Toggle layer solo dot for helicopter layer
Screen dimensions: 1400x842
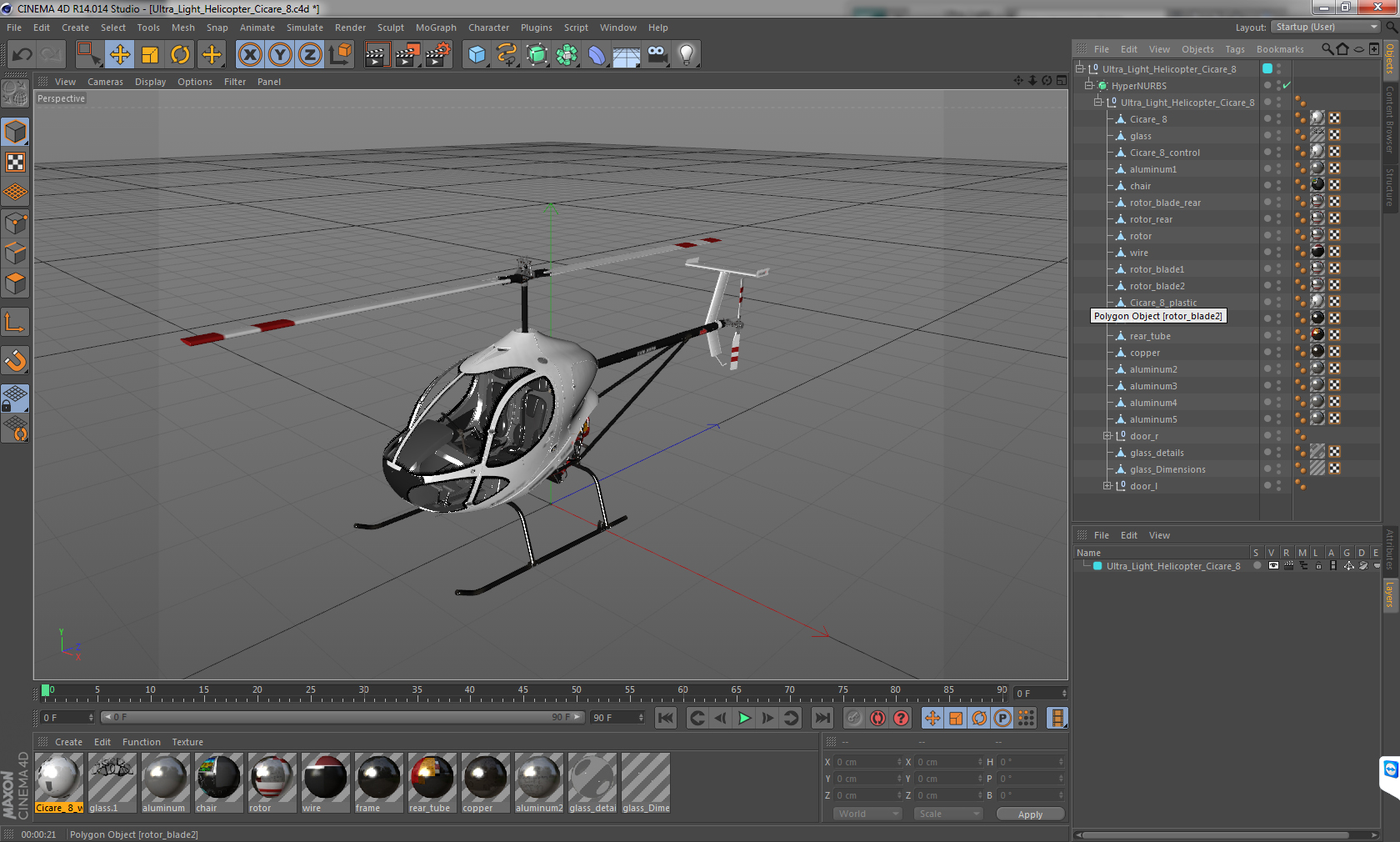pos(1257,566)
